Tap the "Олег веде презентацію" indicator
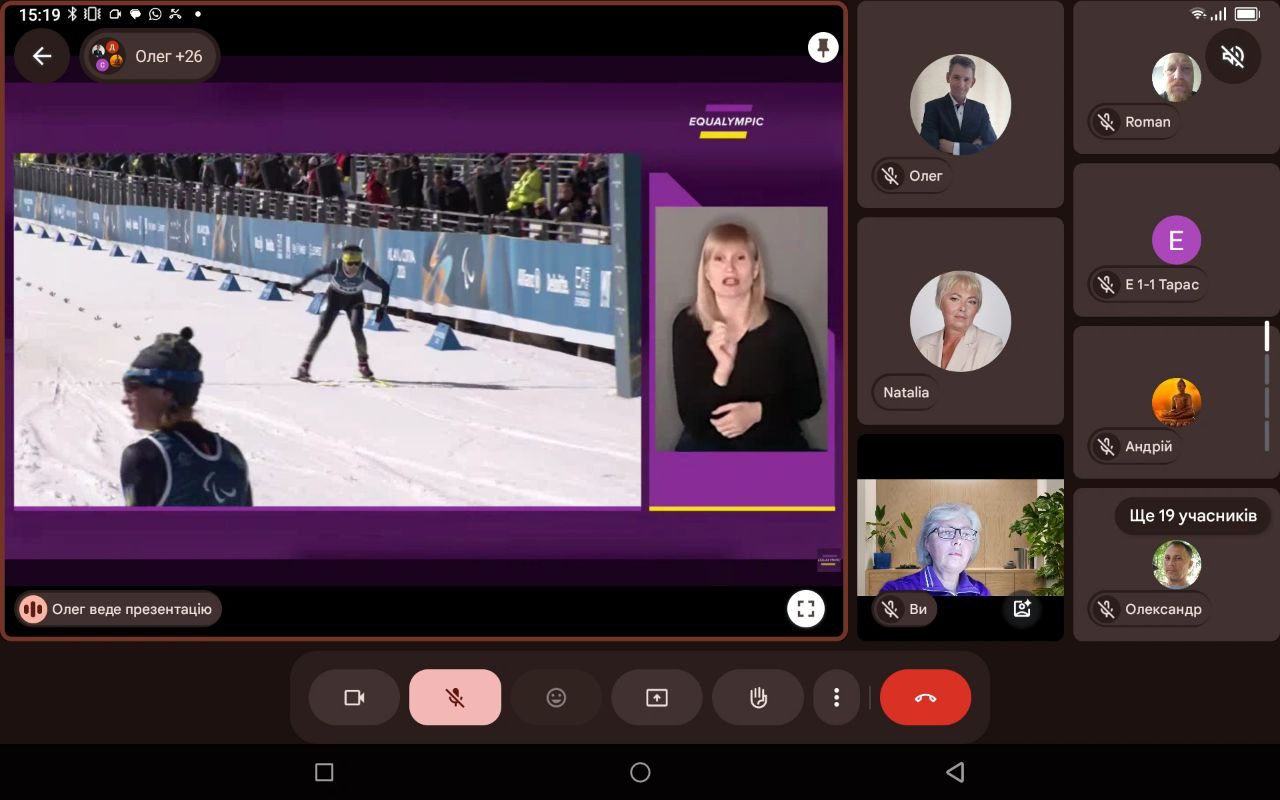The height and width of the screenshot is (800, 1280). (119, 608)
